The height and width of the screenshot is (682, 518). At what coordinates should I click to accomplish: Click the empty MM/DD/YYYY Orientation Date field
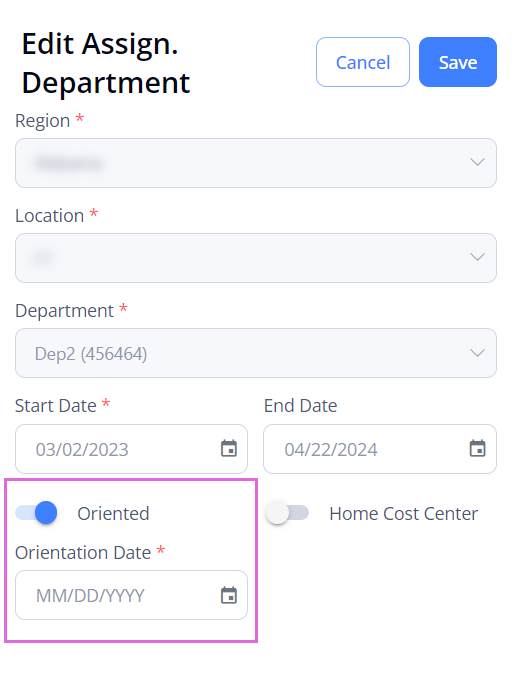[x=131, y=595]
